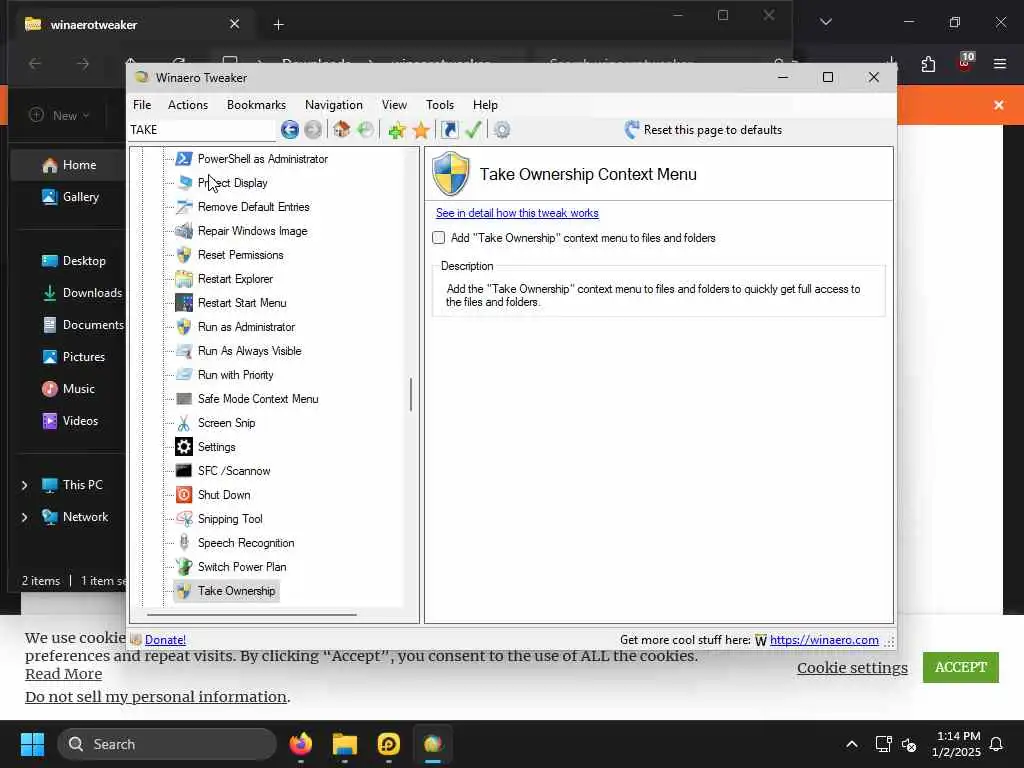The height and width of the screenshot is (768, 1024).
Task: Open Winaero Tweaker settings gear icon
Action: pyautogui.click(x=502, y=130)
